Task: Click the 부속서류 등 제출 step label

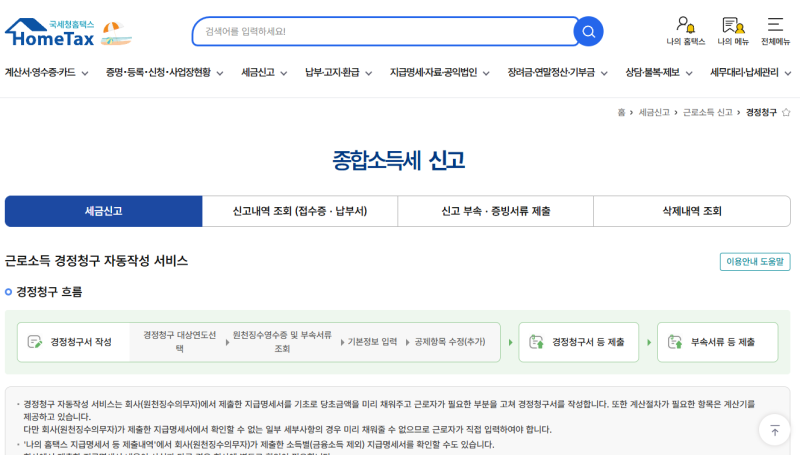Action: [722, 342]
